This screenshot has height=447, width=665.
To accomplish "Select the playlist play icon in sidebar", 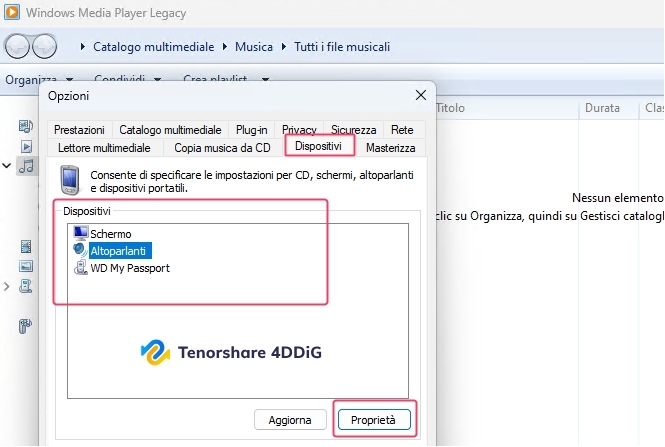I will [26, 146].
